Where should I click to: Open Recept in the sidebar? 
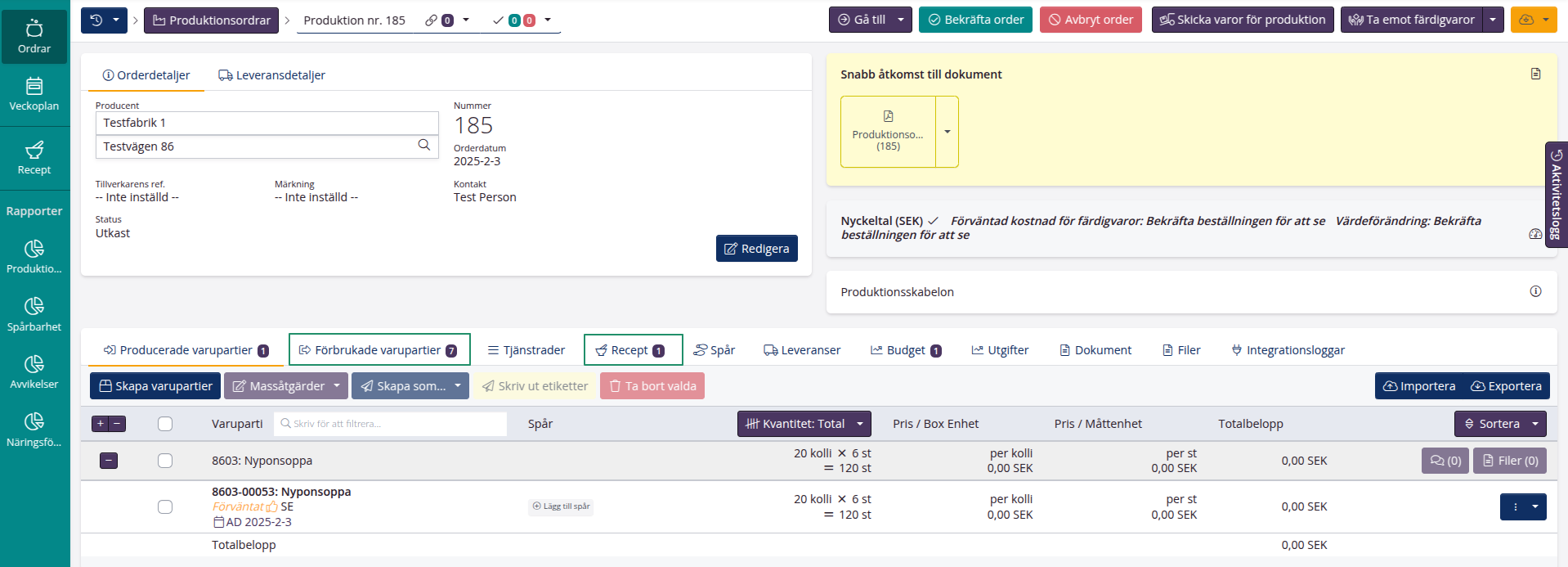(34, 158)
